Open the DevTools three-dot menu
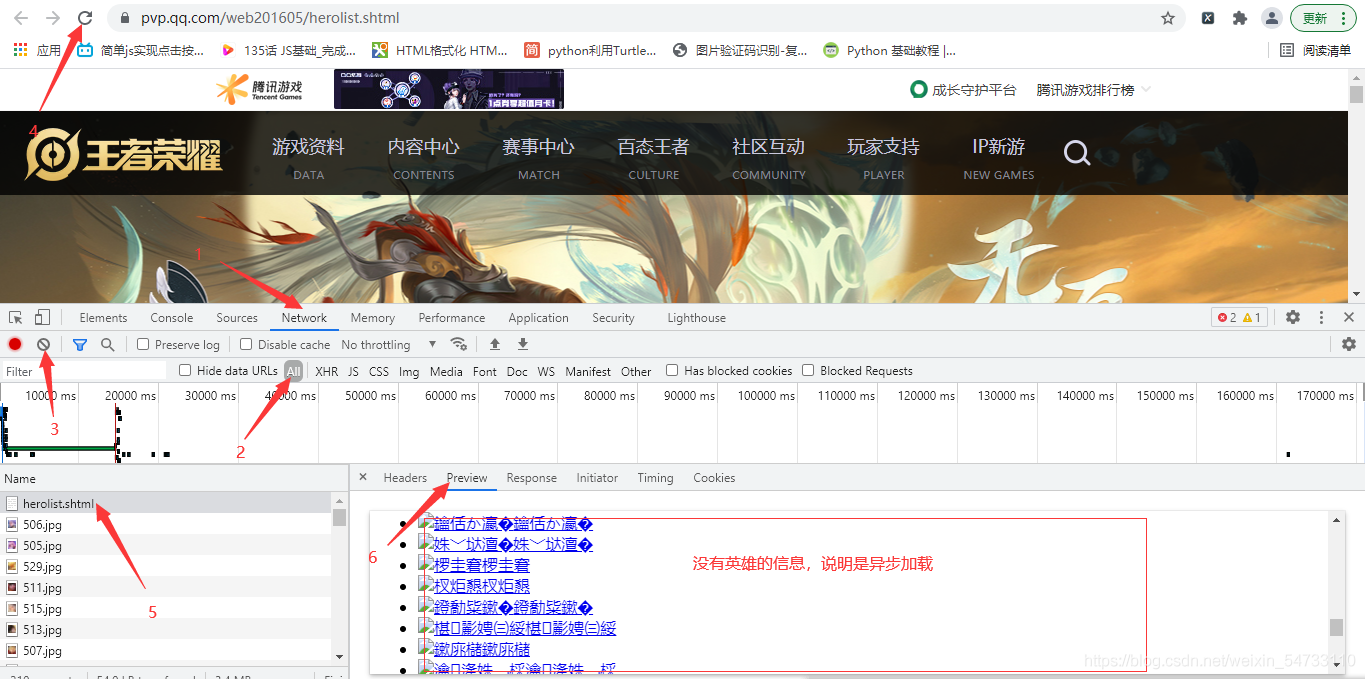 tap(1321, 317)
